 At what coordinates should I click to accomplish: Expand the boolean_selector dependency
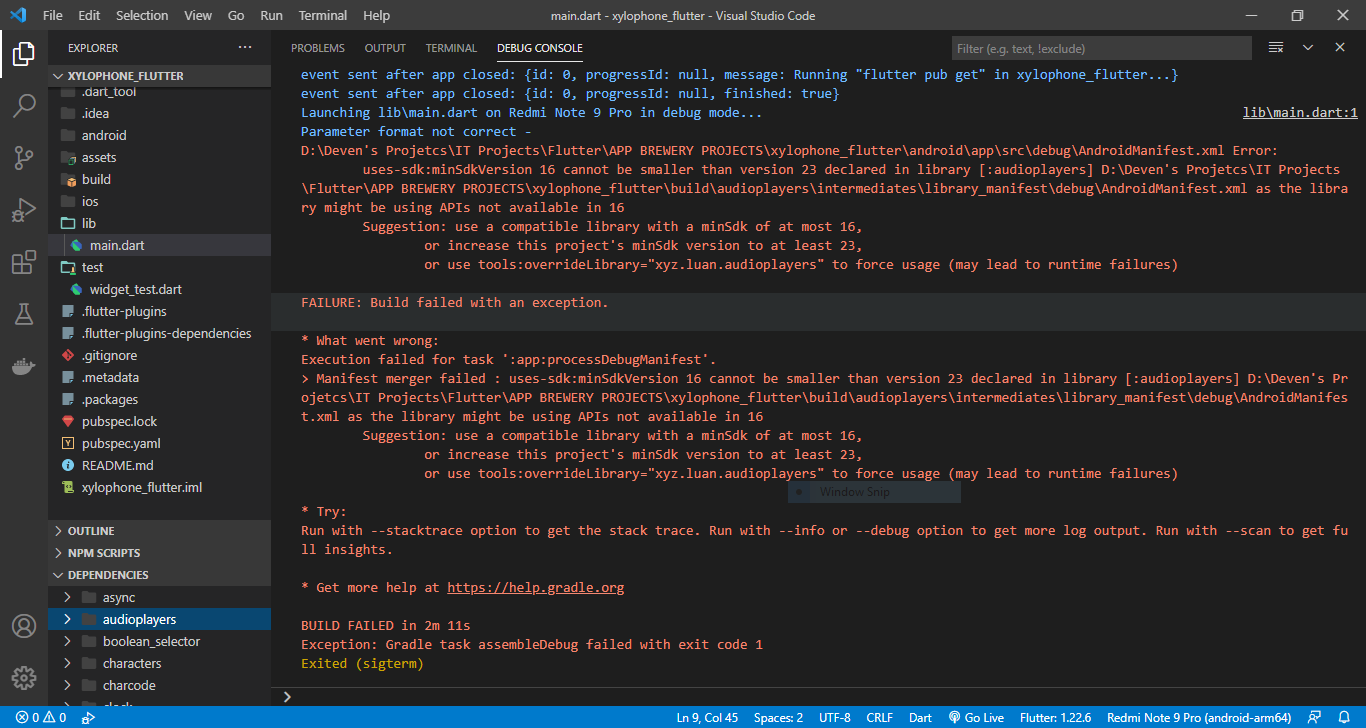coord(160,642)
